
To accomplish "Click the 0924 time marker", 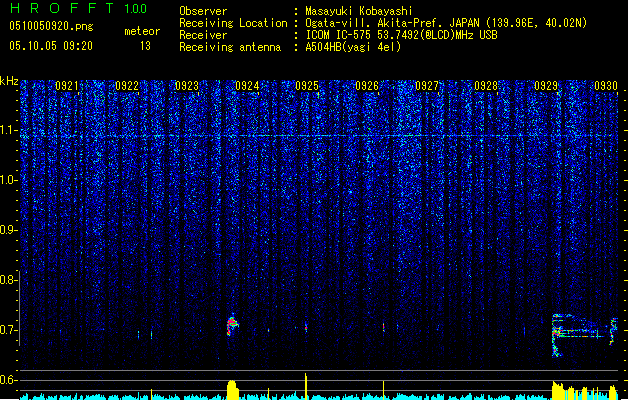I will click(247, 86).
